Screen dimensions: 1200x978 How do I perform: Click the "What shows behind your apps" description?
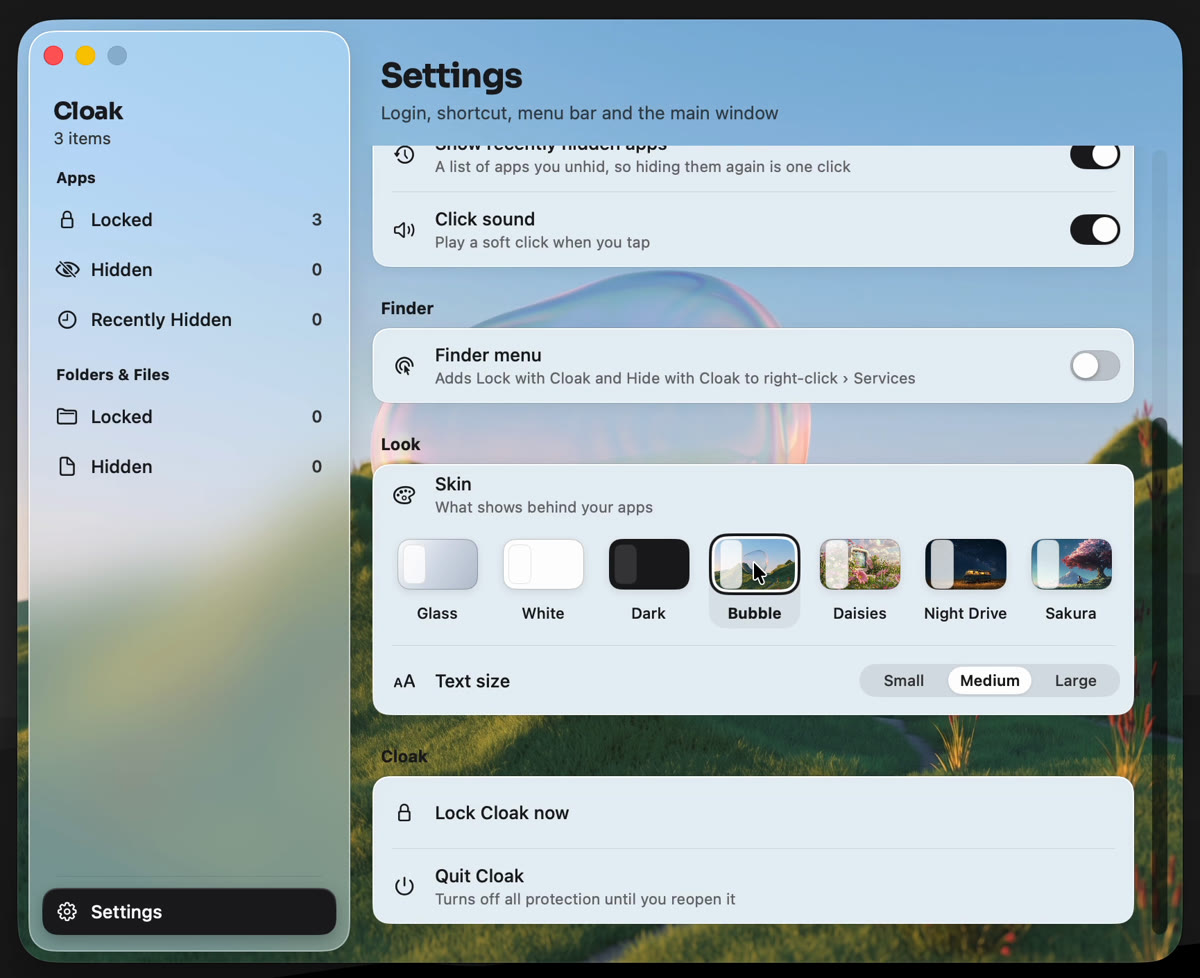click(544, 508)
